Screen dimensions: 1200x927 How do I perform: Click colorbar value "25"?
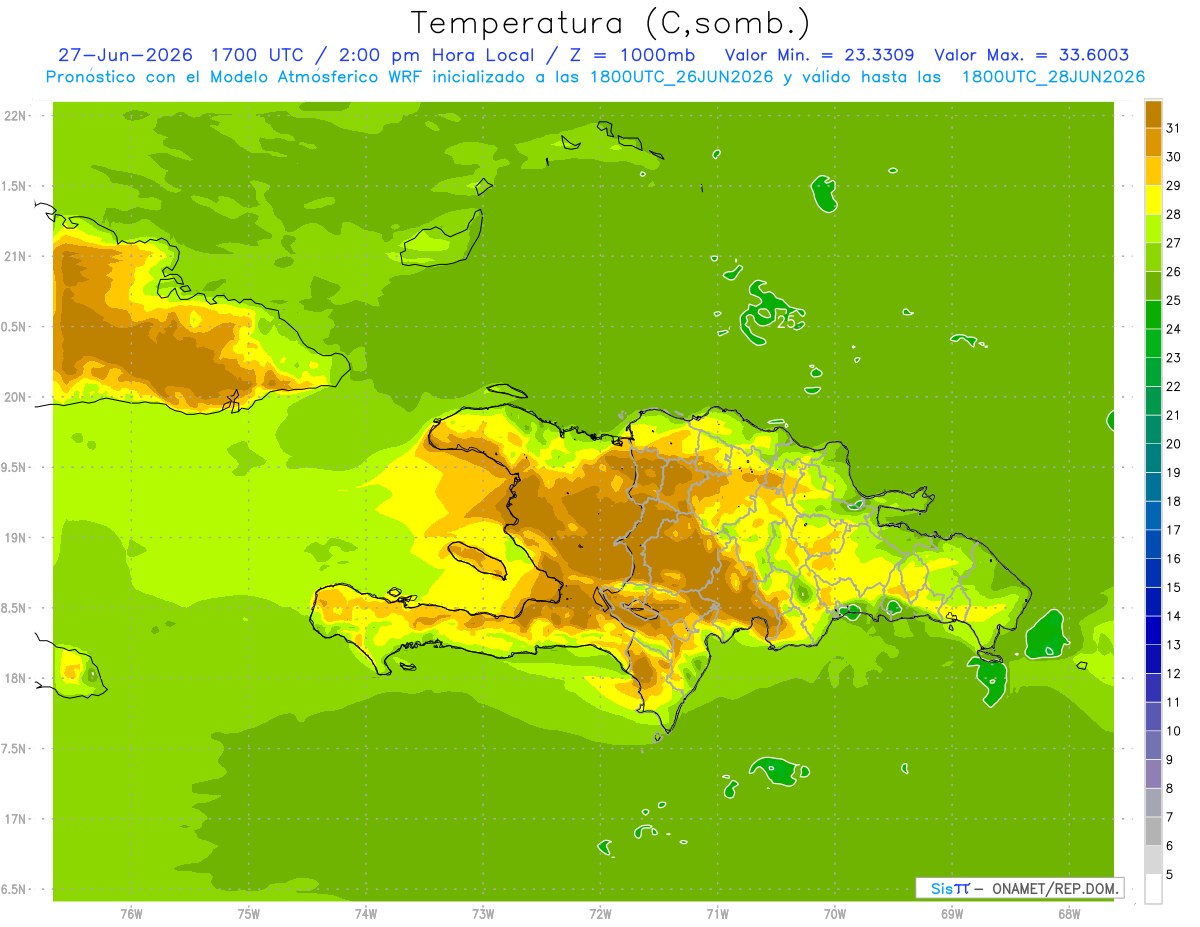click(1173, 300)
